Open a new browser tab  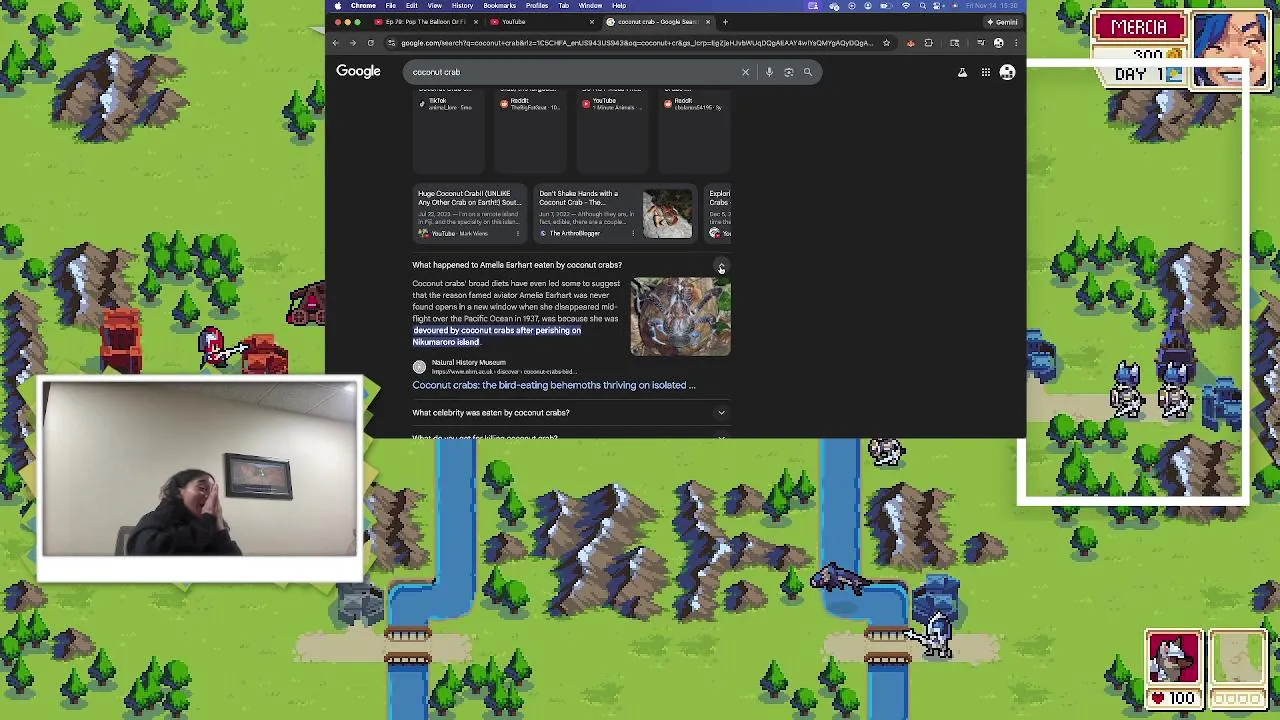pos(726,22)
